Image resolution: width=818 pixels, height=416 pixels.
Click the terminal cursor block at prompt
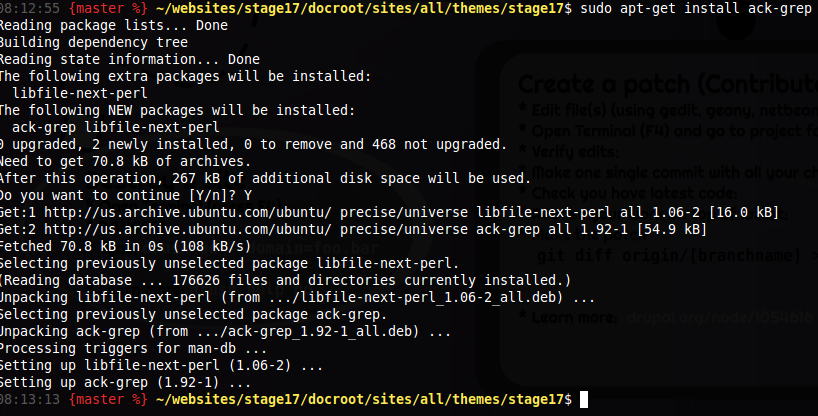584,399
